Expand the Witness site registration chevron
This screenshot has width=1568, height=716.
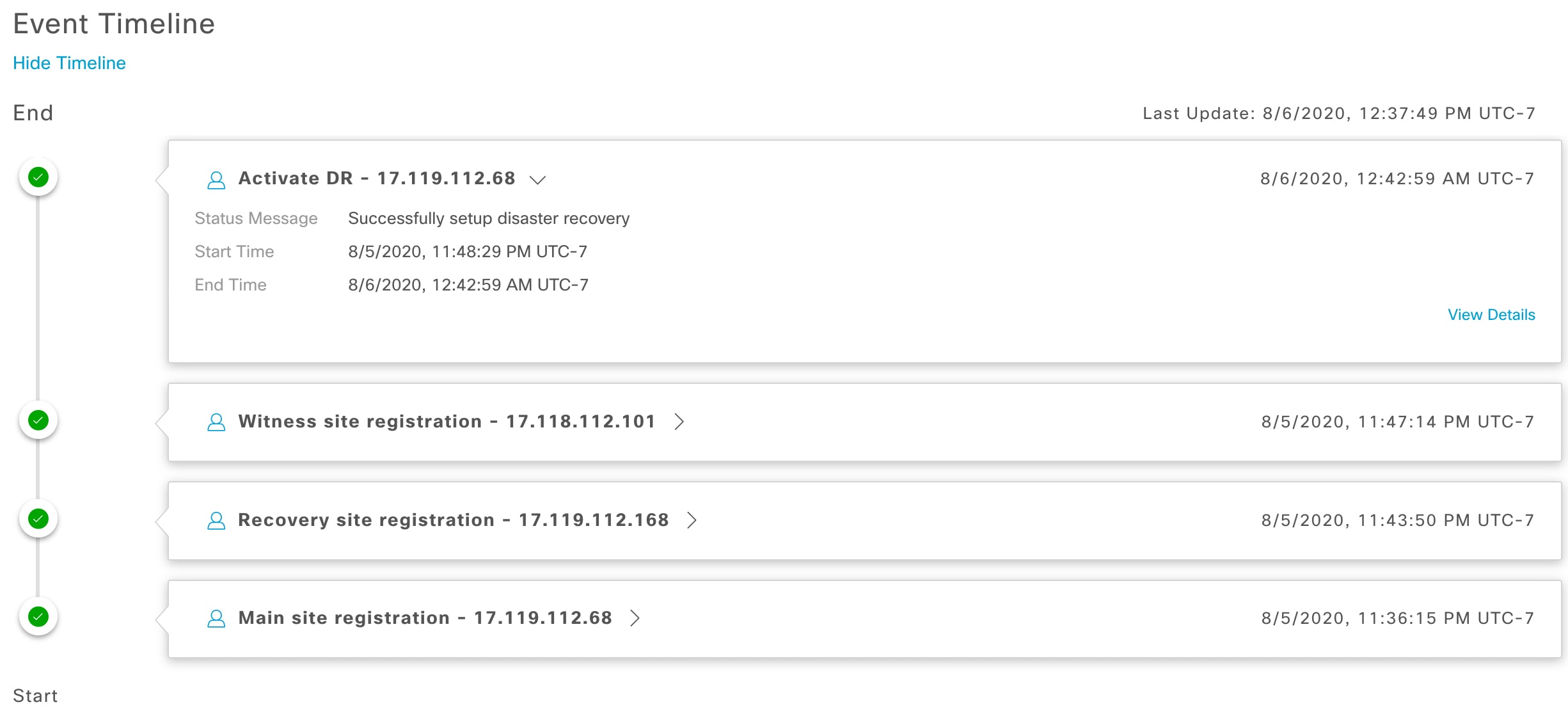(x=679, y=422)
